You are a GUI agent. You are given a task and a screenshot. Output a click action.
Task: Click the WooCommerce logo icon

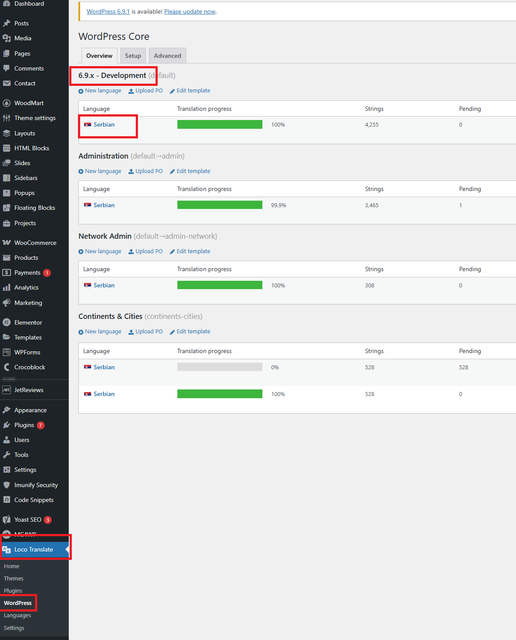7,243
